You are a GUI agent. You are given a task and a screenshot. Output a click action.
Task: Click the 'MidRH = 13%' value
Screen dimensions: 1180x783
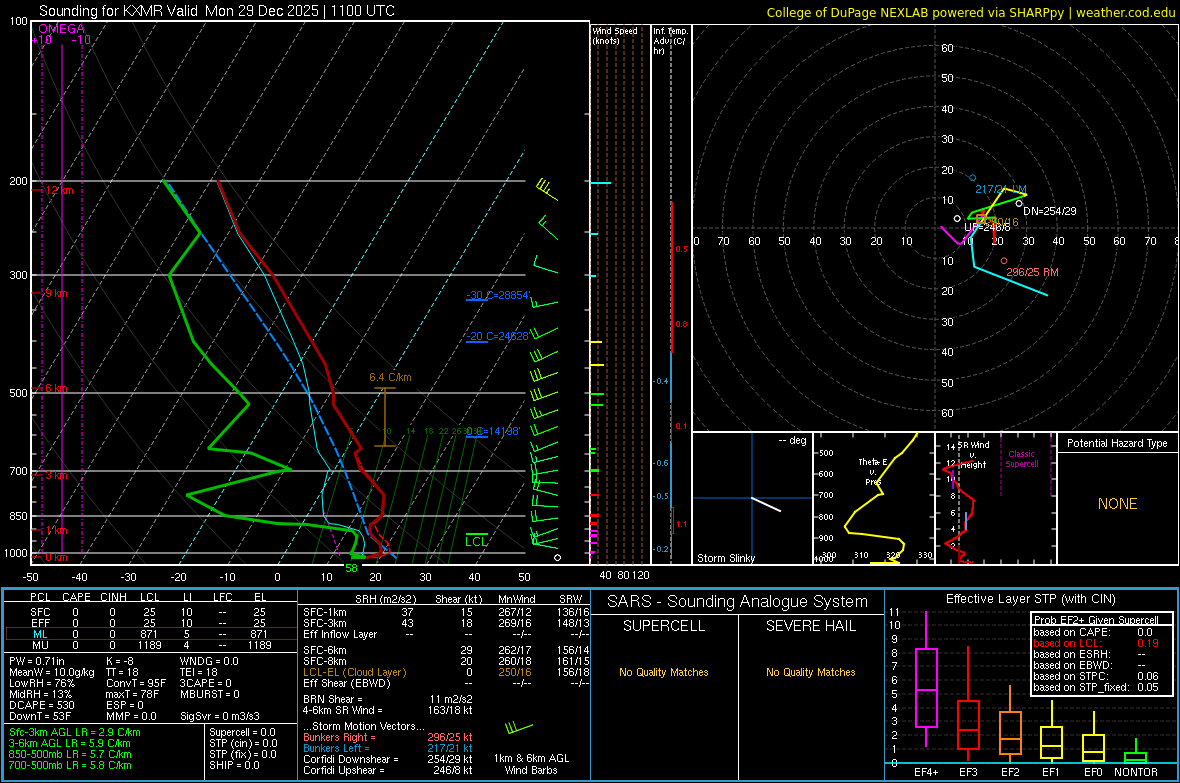tap(41, 694)
